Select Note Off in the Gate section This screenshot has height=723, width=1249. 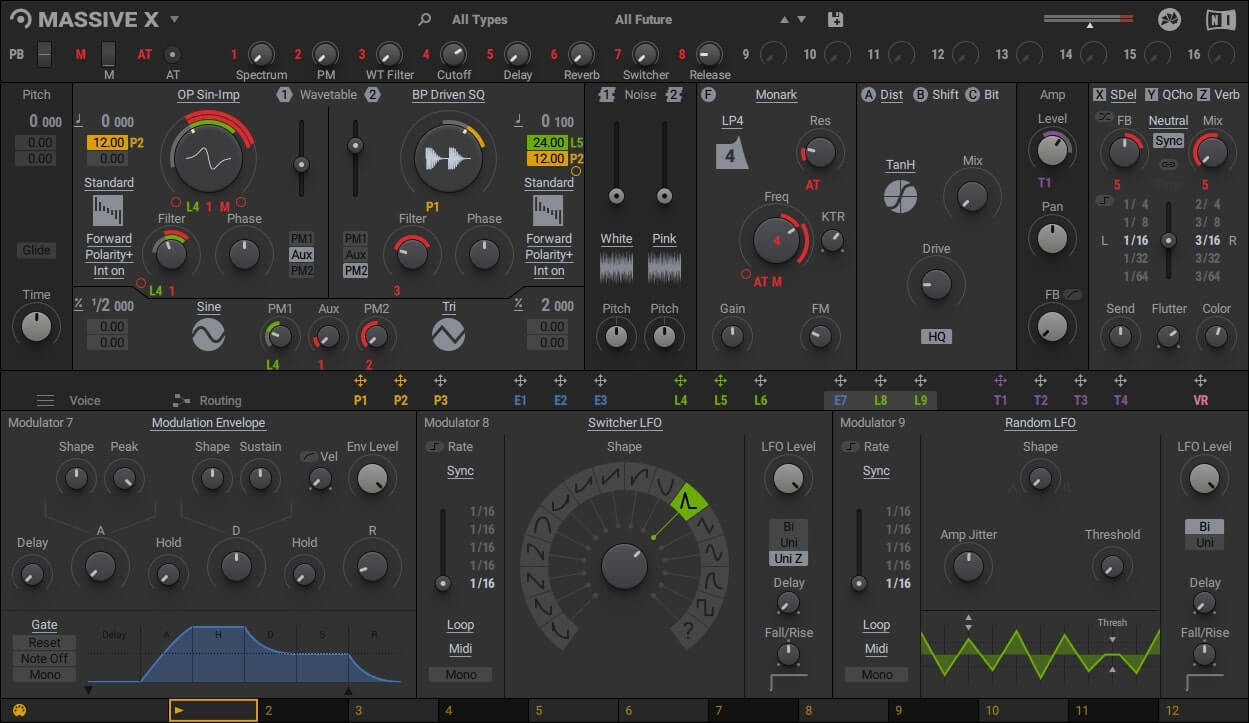[43, 658]
